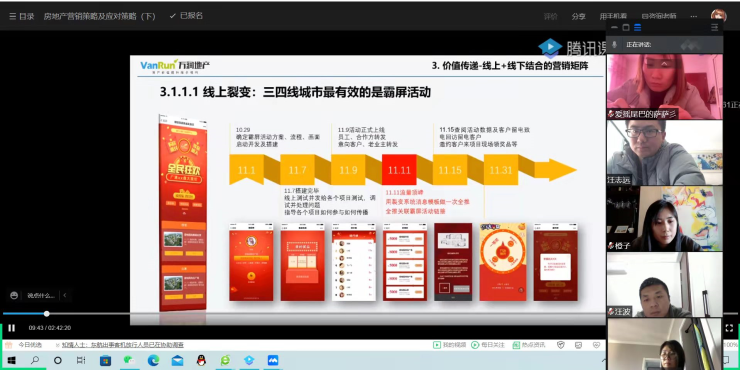Open Microsoft Store from the taskbar
This screenshot has width=740, height=370.
click(105, 361)
